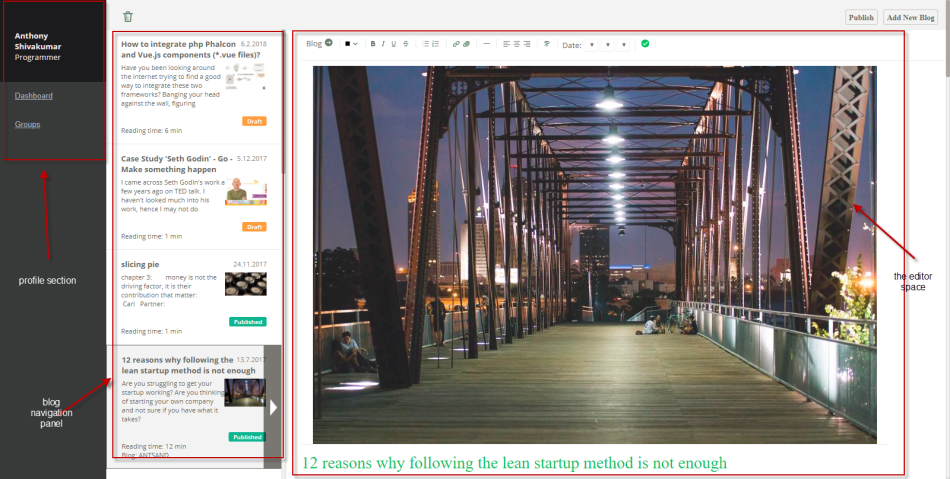Viewport: 950px width, 479px height.
Task: Open the Groups link
Action: click(27, 124)
